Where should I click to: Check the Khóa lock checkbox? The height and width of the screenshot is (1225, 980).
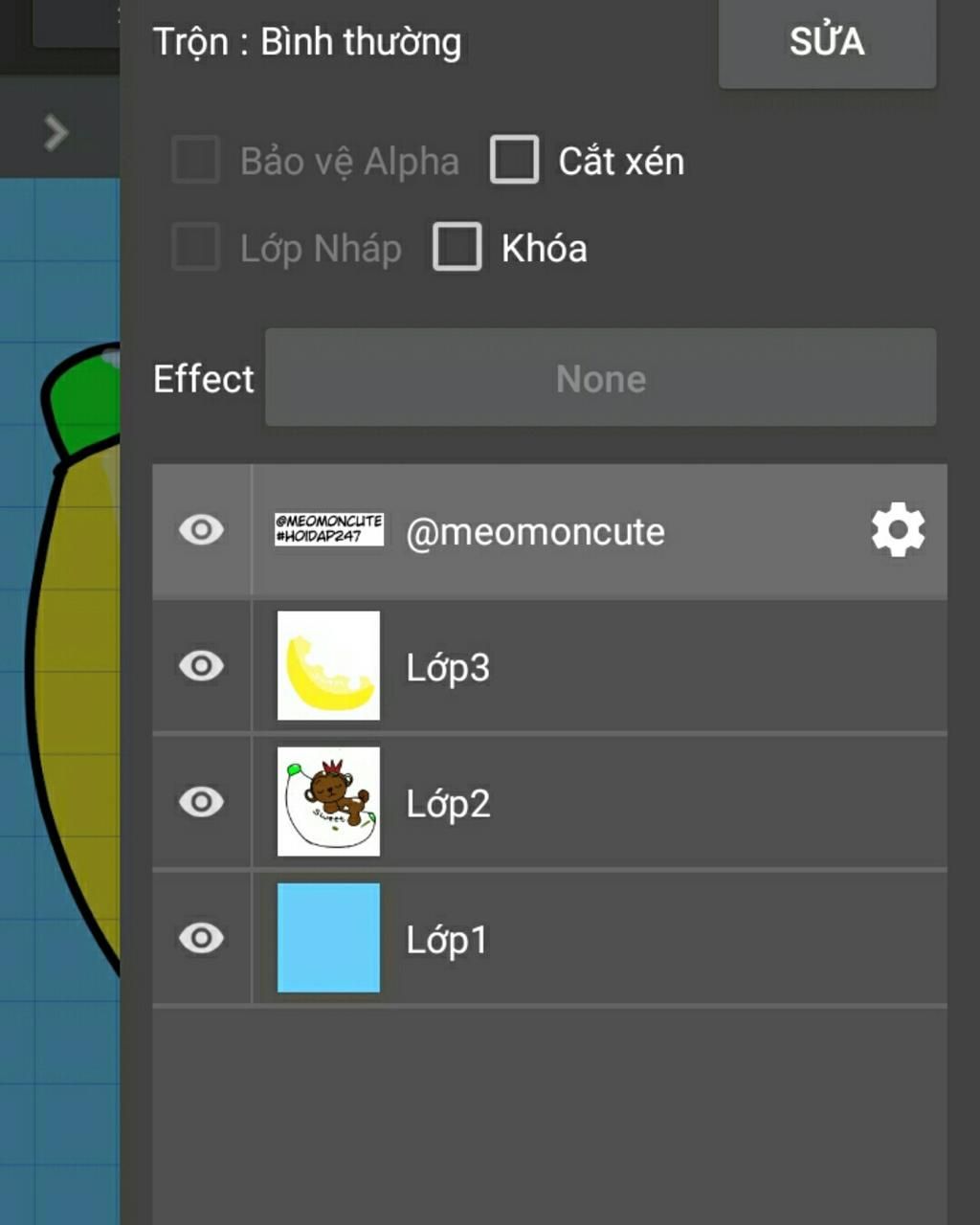click(x=457, y=247)
